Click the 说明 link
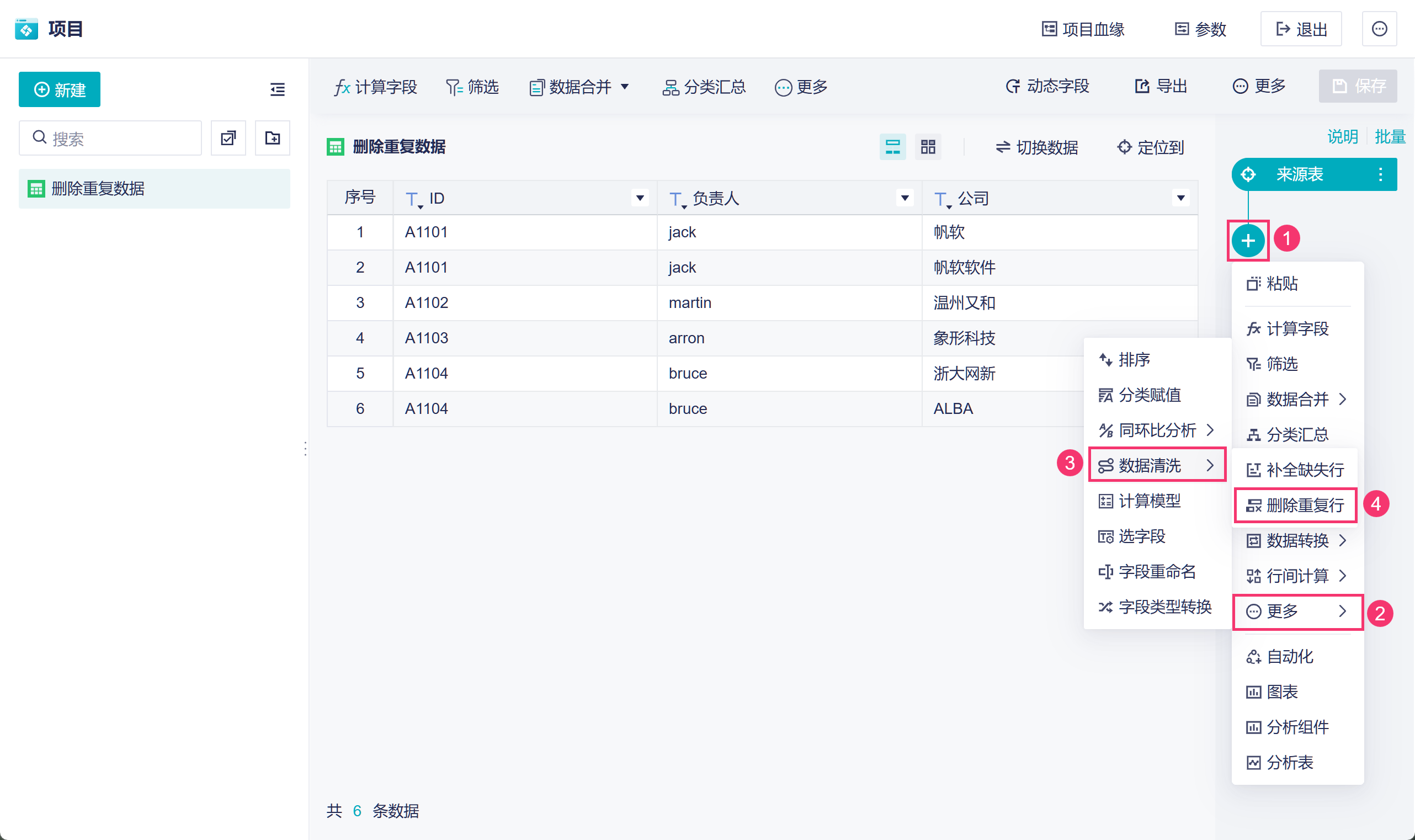1415x840 pixels. pyautogui.click(x=1342, y=136)
